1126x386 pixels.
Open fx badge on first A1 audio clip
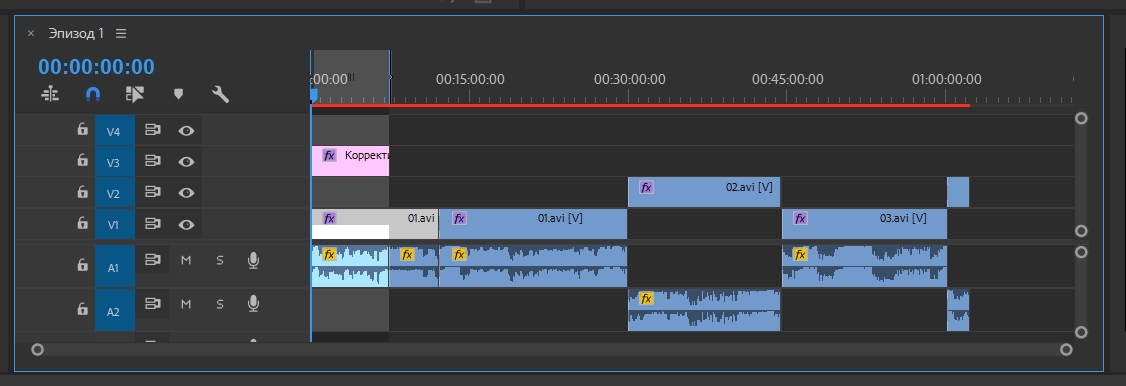click(329, 254)
